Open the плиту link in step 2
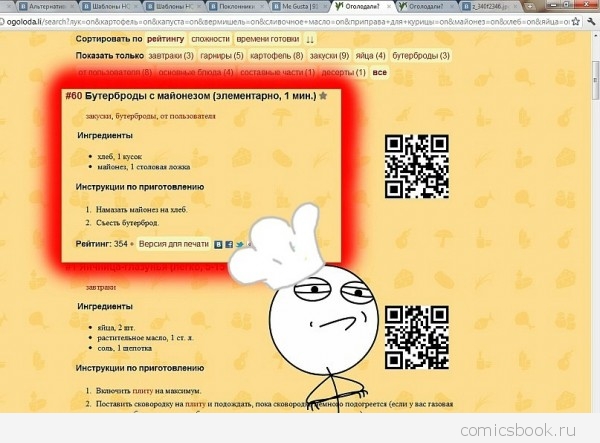 tap(196, 404)
